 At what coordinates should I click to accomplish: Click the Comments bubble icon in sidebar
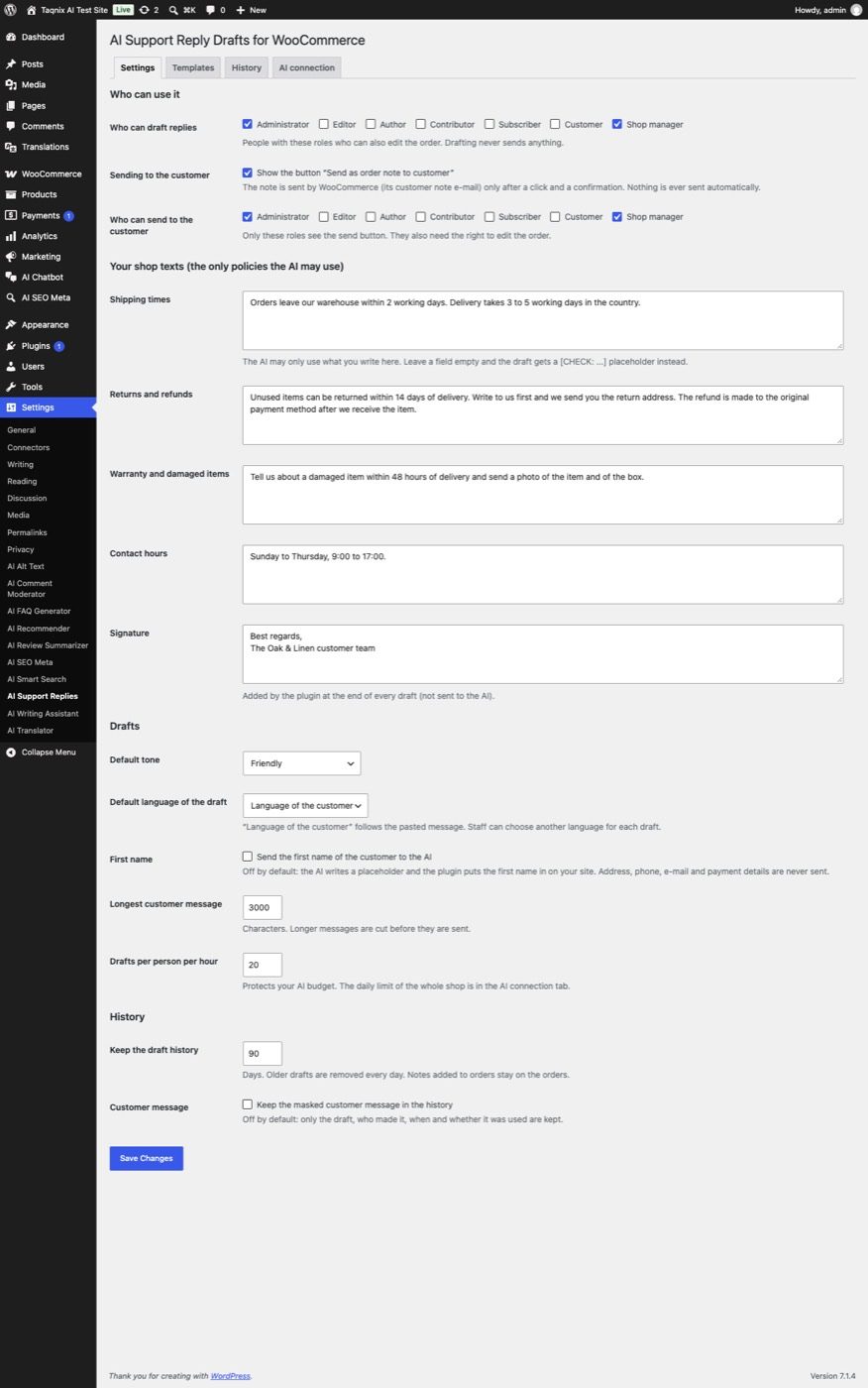click(x=11, y=126)
